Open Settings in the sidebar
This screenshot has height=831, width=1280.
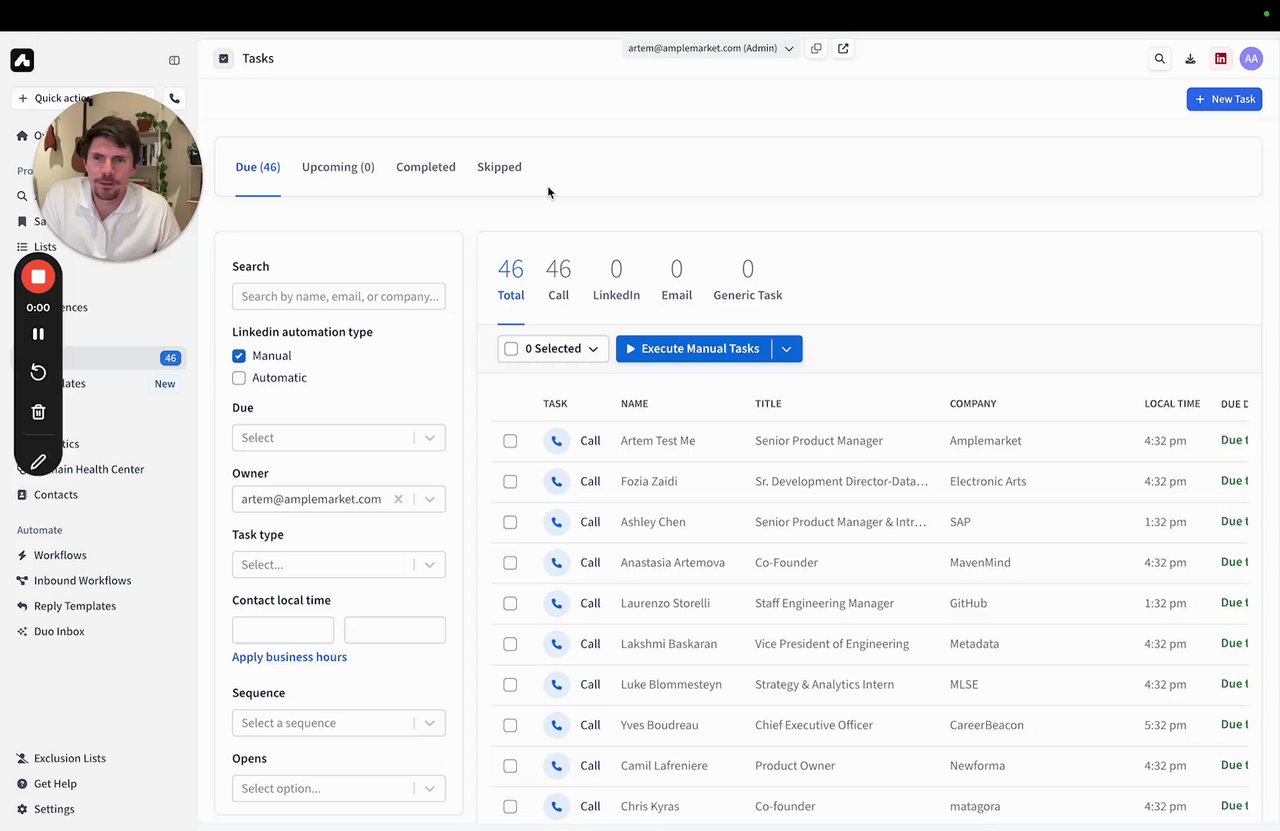tap(54, 809)
